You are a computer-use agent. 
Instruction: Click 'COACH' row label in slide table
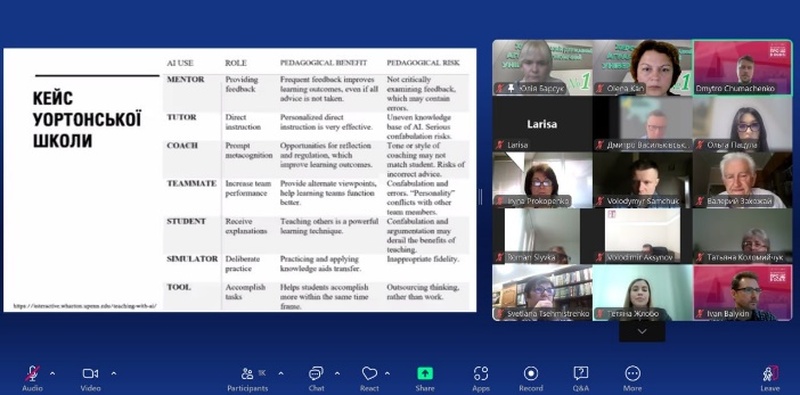click(x=182, y=145)
